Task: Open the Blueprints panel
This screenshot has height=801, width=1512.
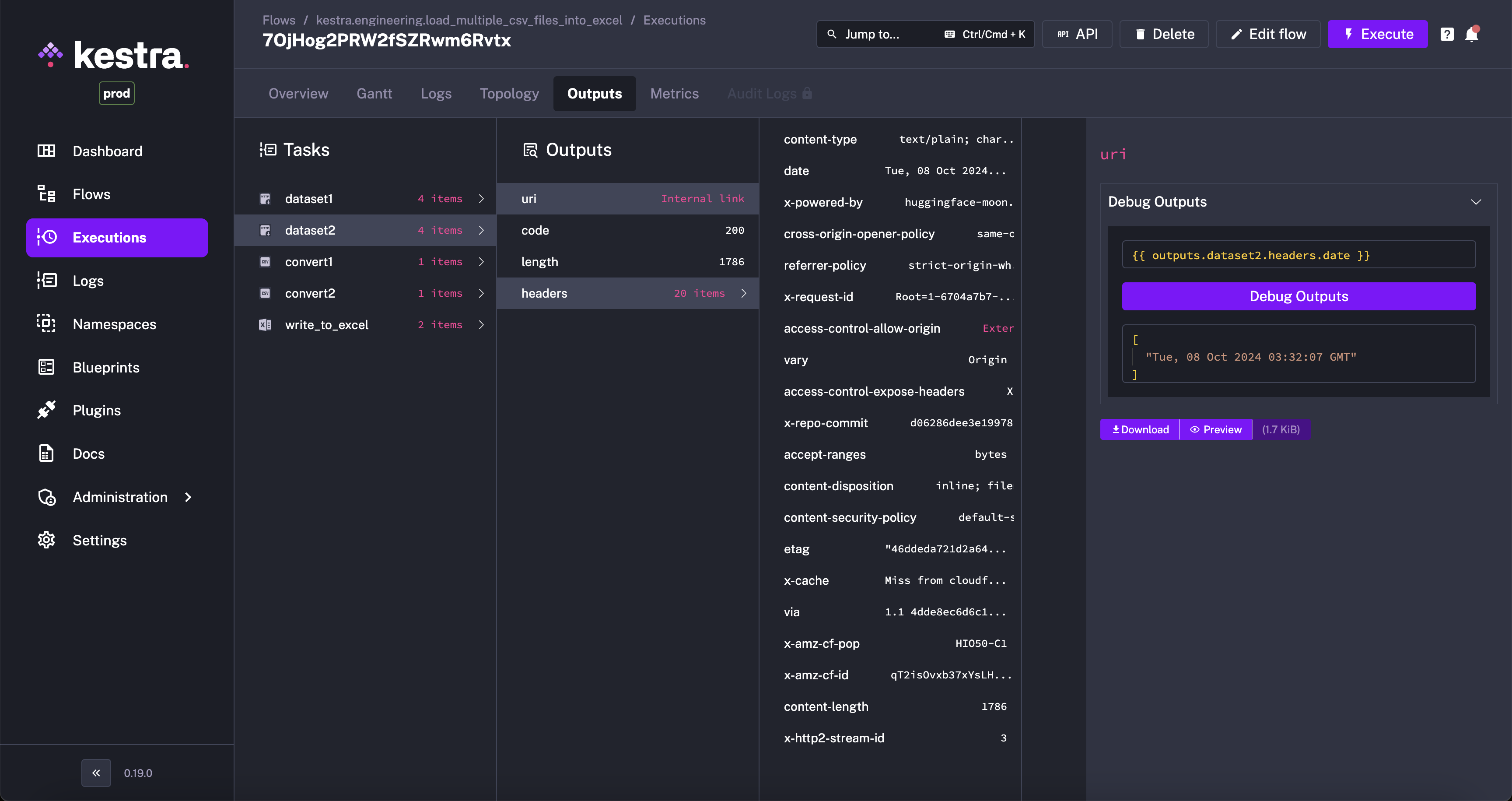Action: point(105,367)
